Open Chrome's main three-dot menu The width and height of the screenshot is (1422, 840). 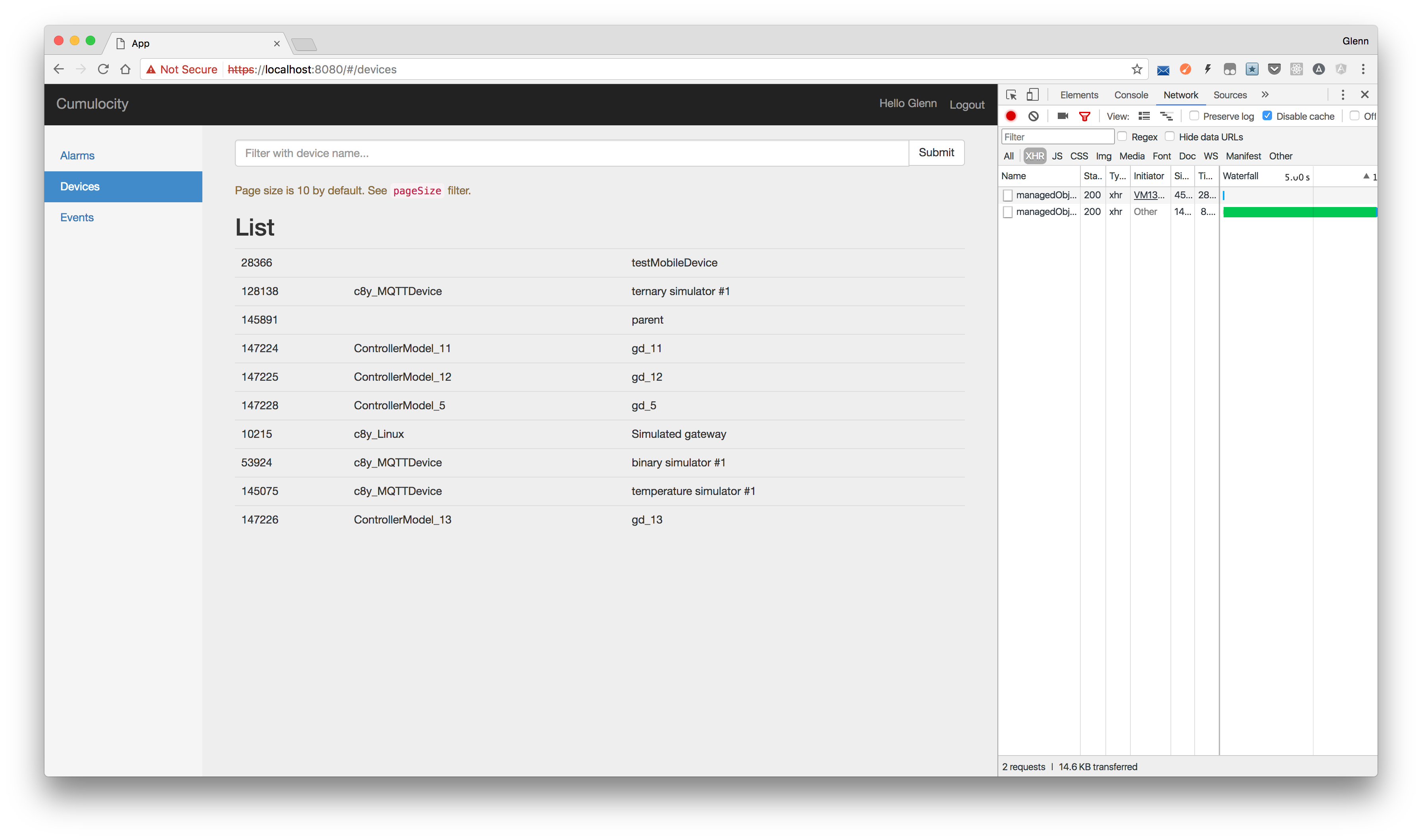tap(1363, 69)
